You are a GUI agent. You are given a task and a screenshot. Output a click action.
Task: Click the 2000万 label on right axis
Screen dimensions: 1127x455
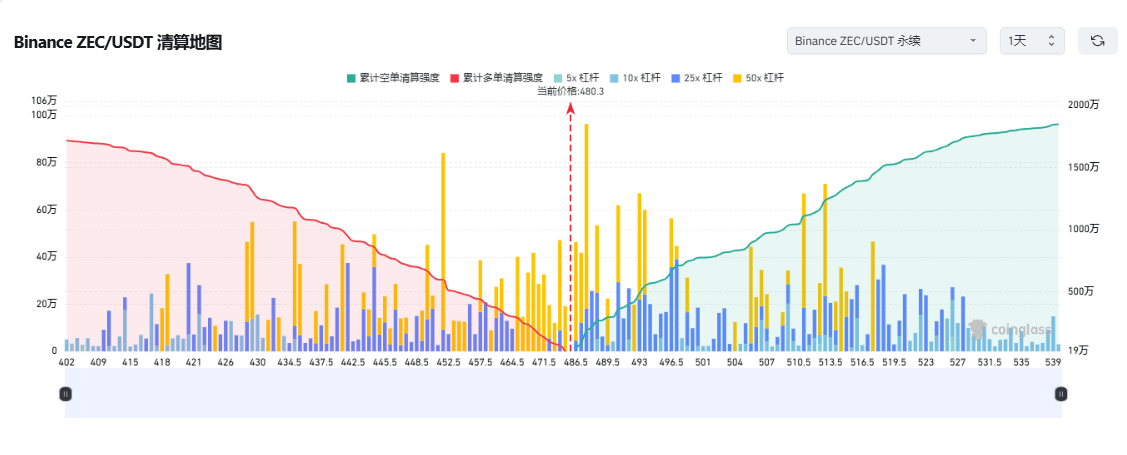1083,104
